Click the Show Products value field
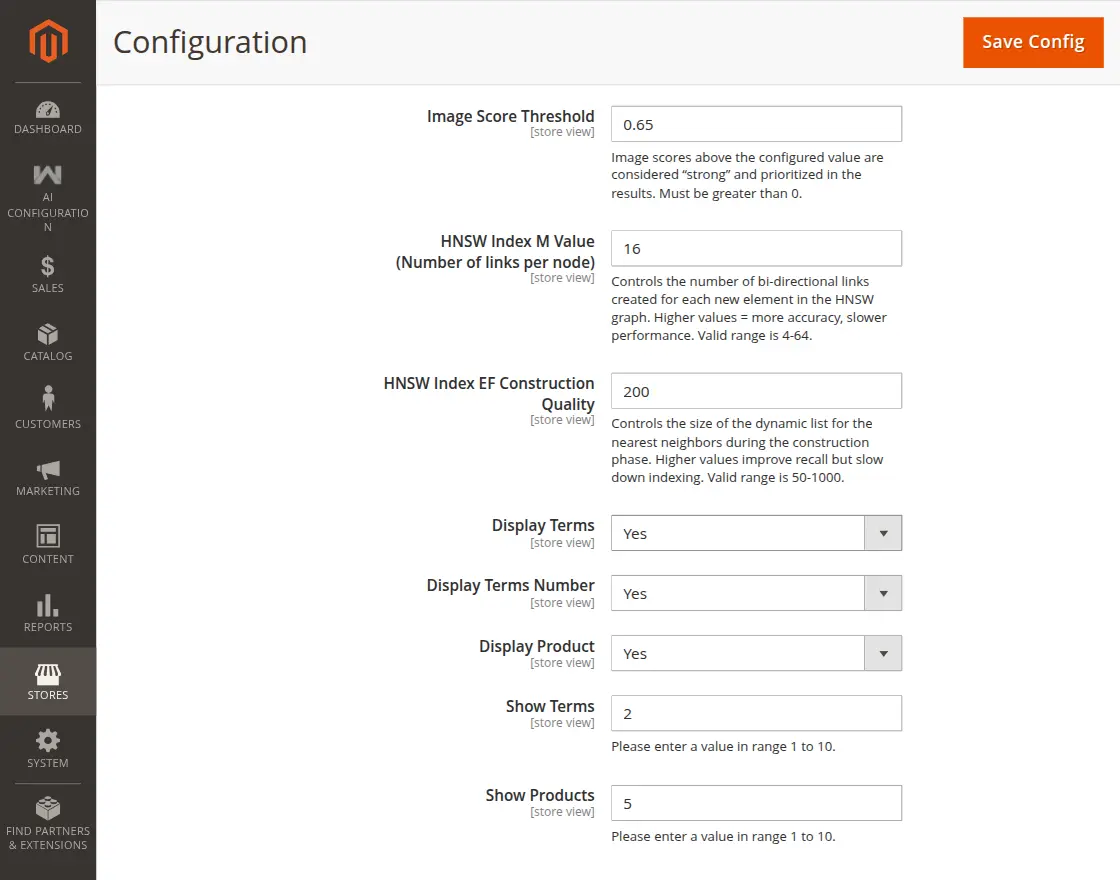 pos(756,803)
